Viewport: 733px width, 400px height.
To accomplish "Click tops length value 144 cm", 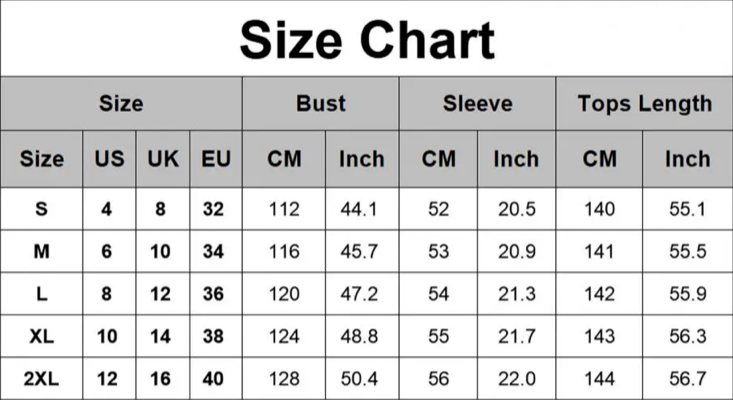I will tap(599, 379).
